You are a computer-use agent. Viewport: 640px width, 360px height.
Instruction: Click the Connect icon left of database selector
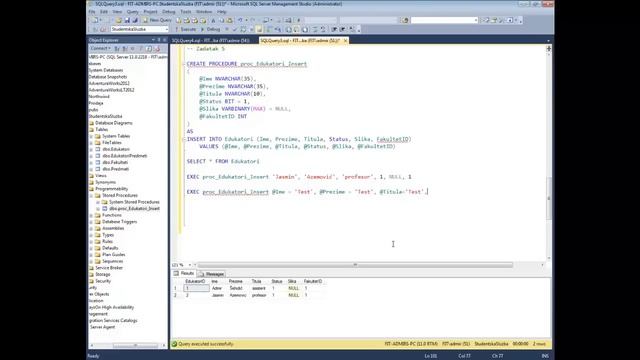click(95, 29)
